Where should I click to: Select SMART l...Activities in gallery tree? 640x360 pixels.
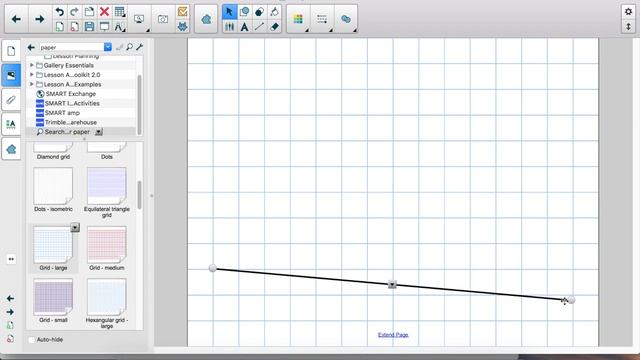pos(72,103)
